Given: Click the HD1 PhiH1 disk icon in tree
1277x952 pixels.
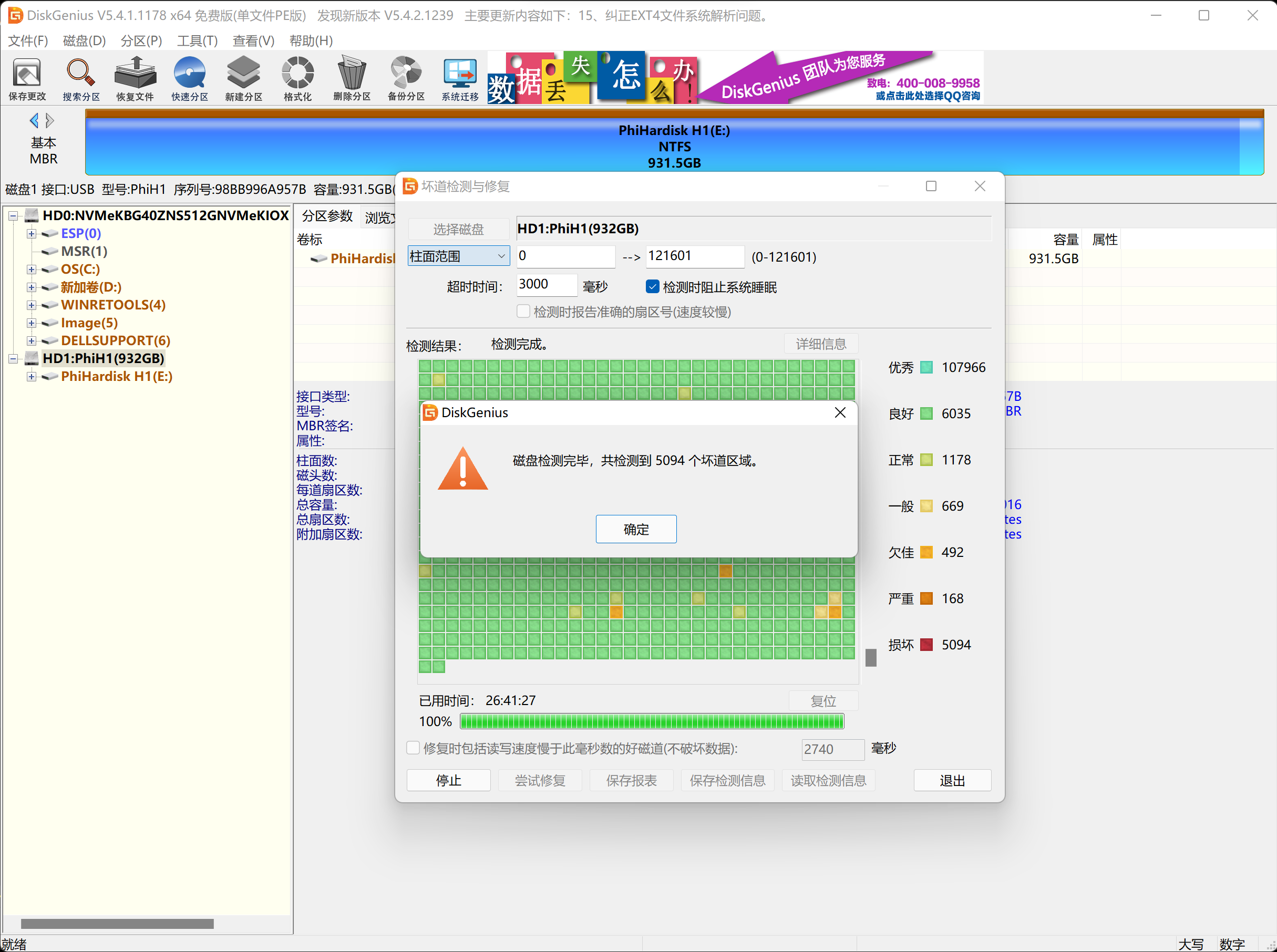Looking at the screenshot, I should 32,358.
